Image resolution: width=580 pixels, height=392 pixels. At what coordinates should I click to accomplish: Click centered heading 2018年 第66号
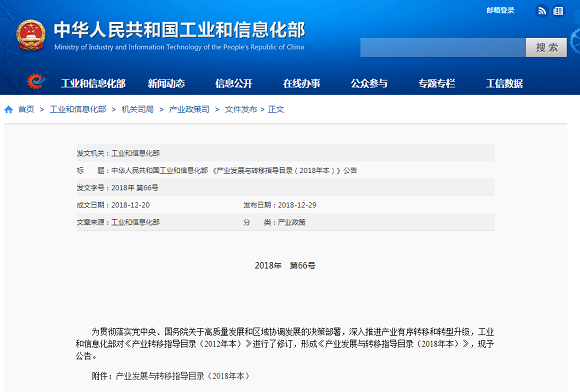[285, 266]
